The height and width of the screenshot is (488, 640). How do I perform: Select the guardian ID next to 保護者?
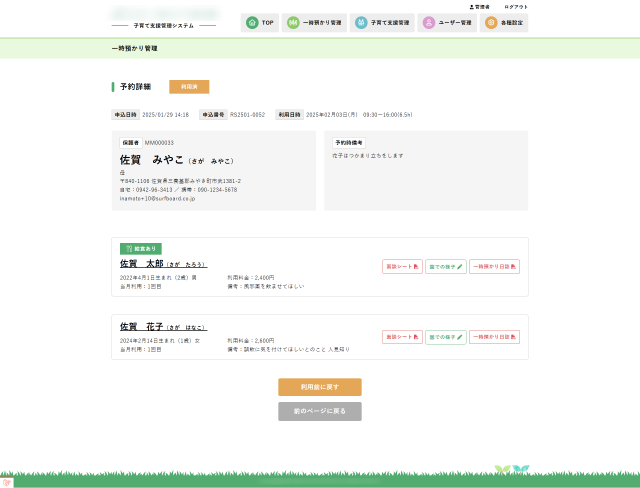159,143
